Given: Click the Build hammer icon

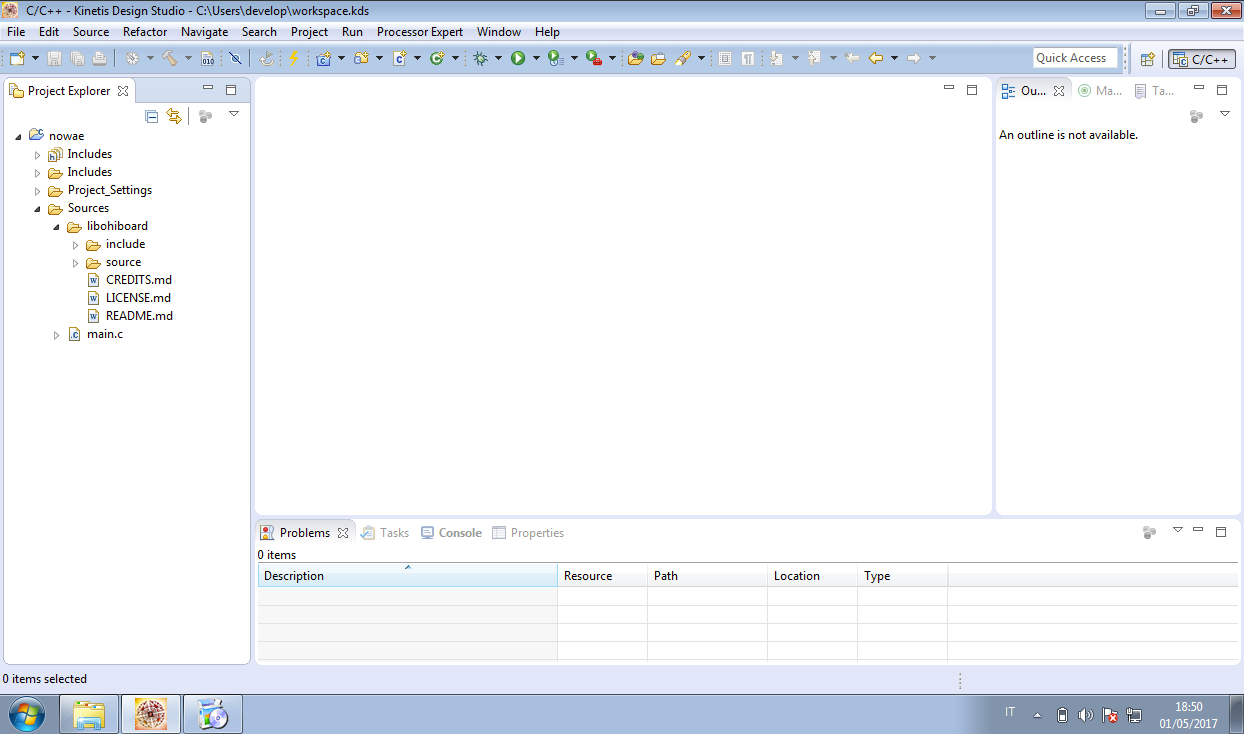Looking at the screenshot, I should [x=170, y=58].
